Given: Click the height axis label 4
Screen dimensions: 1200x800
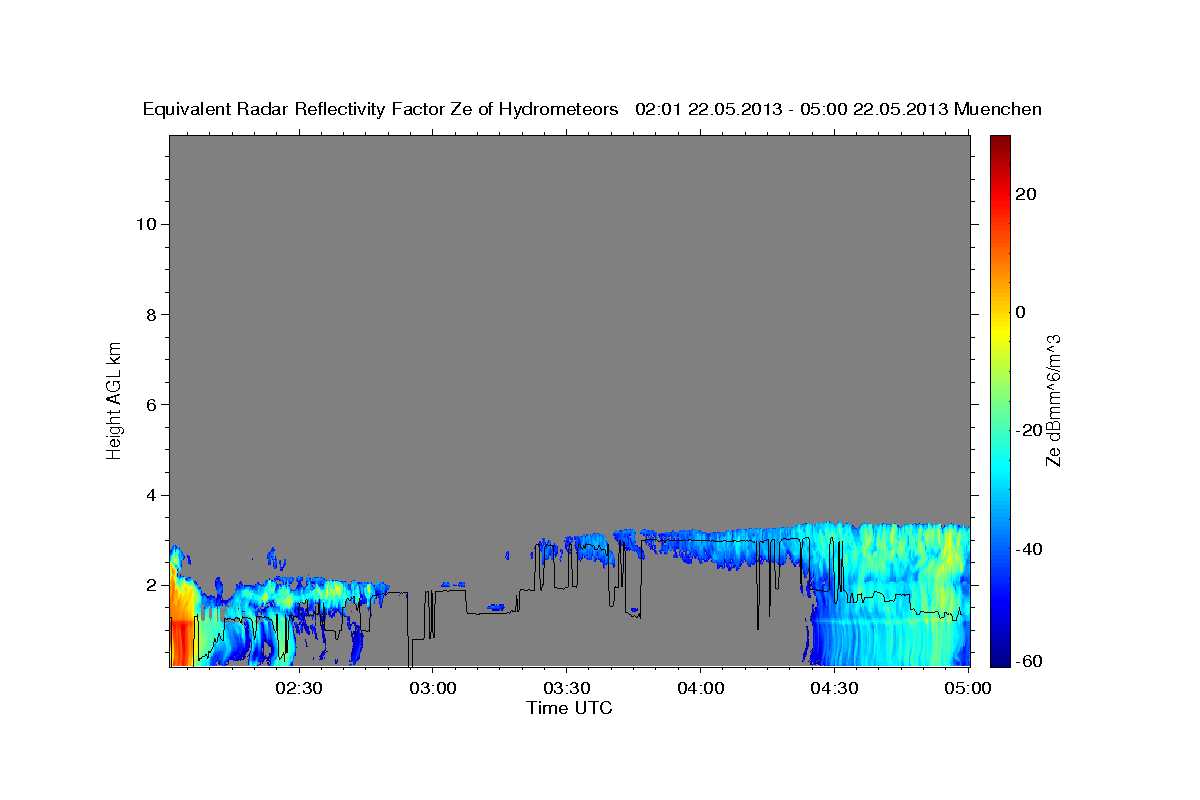Looking at the screenshot, I should click(x=151, y=496).
